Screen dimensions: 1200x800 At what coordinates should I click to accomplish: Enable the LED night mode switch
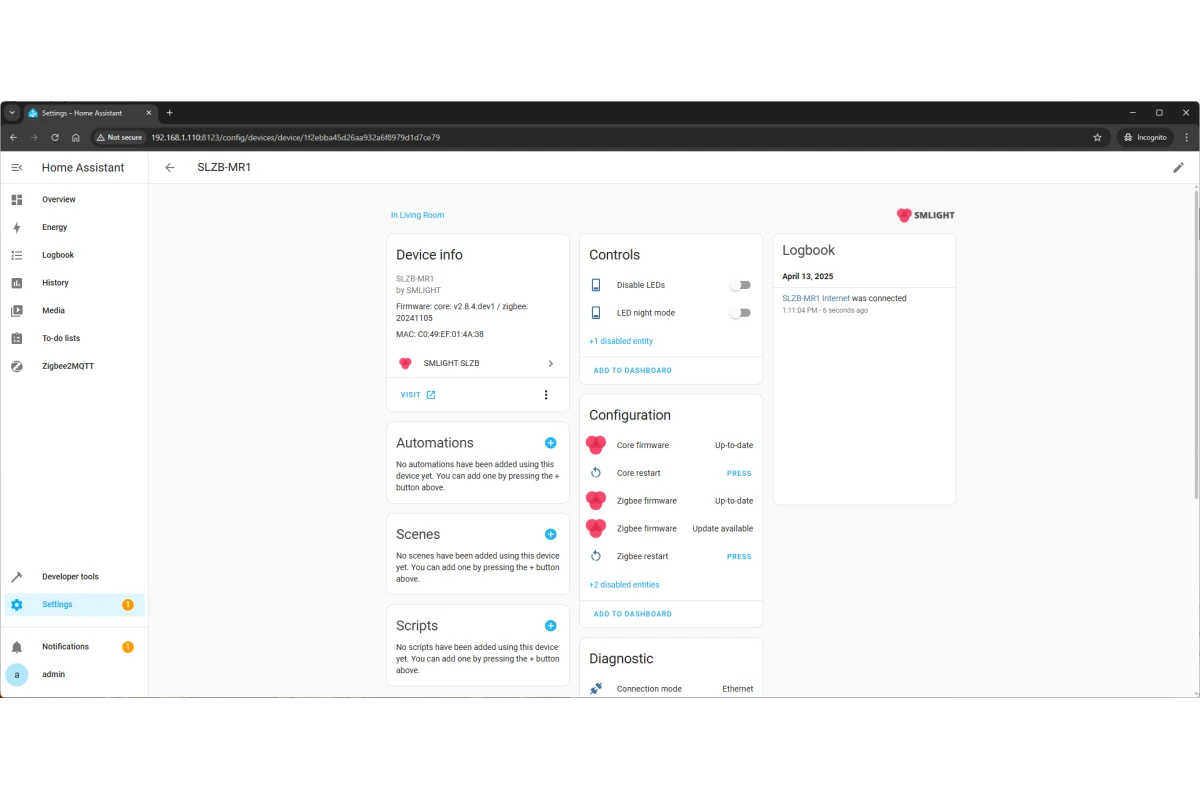click(739, 313)
